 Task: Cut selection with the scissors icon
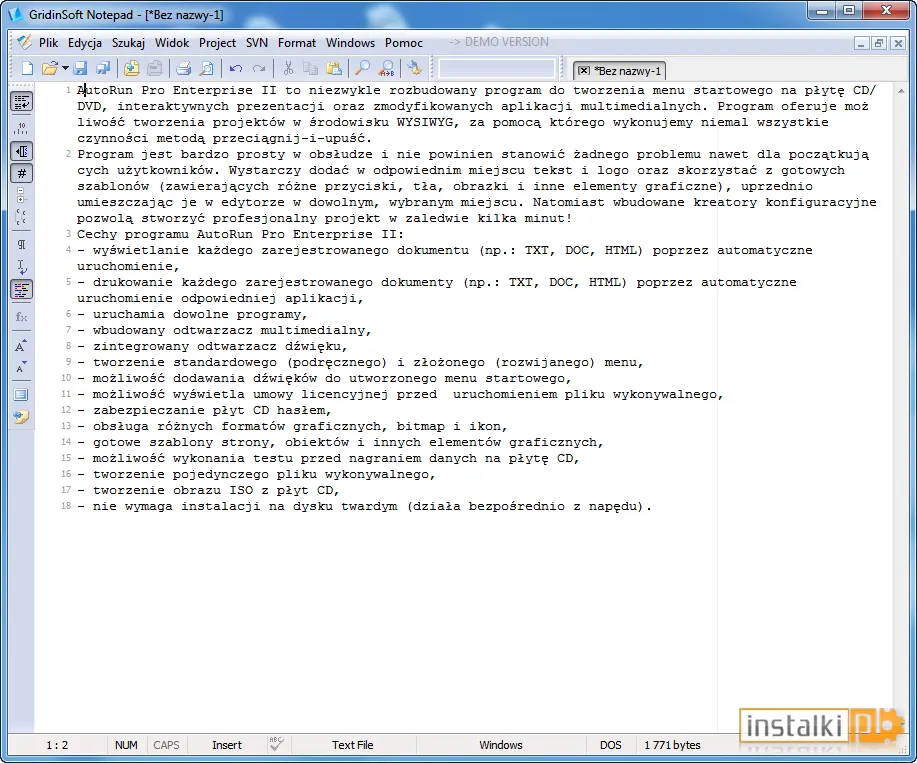coord(288,68)
